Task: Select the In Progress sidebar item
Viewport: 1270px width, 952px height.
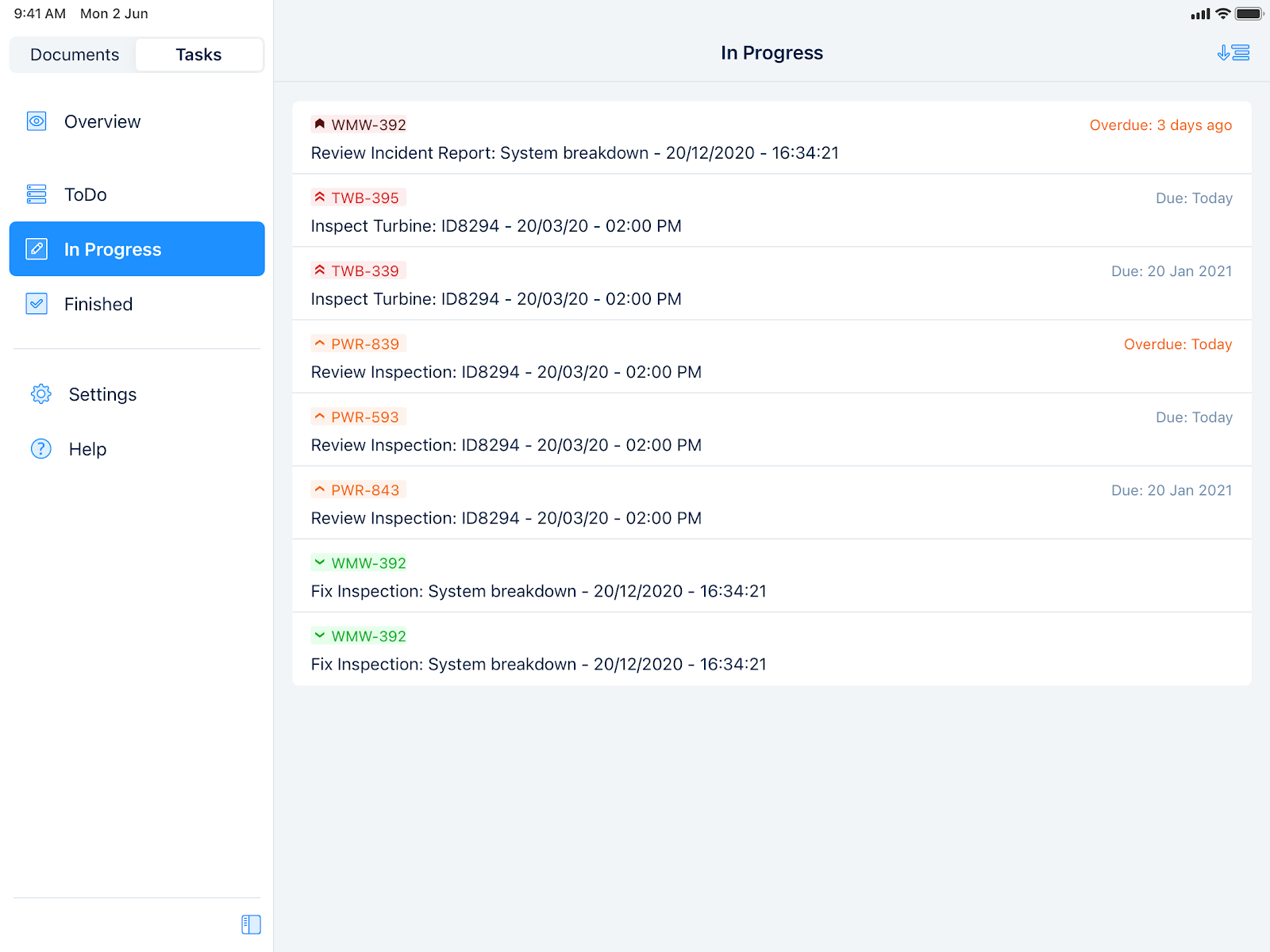Action: pyautogui.click(x=137, y=249)
